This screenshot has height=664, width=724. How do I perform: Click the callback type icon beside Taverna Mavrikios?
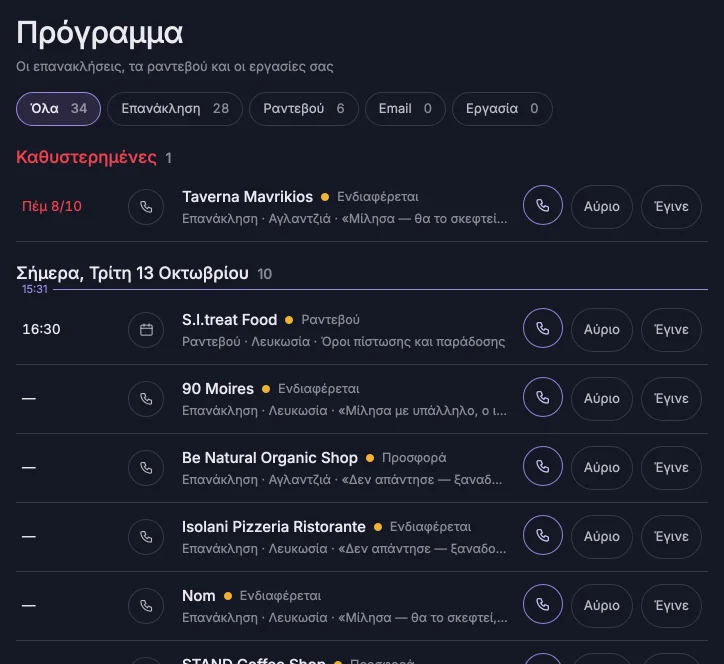(x=146, y=207)
